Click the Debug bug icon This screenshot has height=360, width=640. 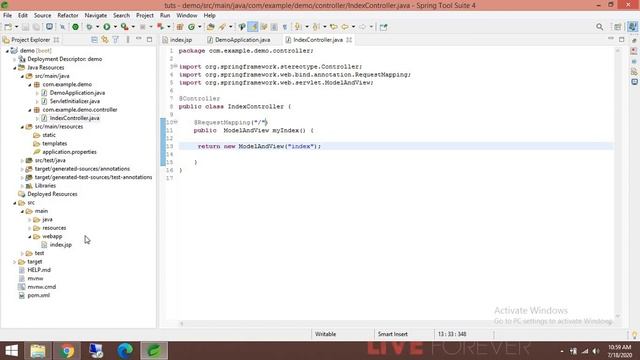[89, 27]
